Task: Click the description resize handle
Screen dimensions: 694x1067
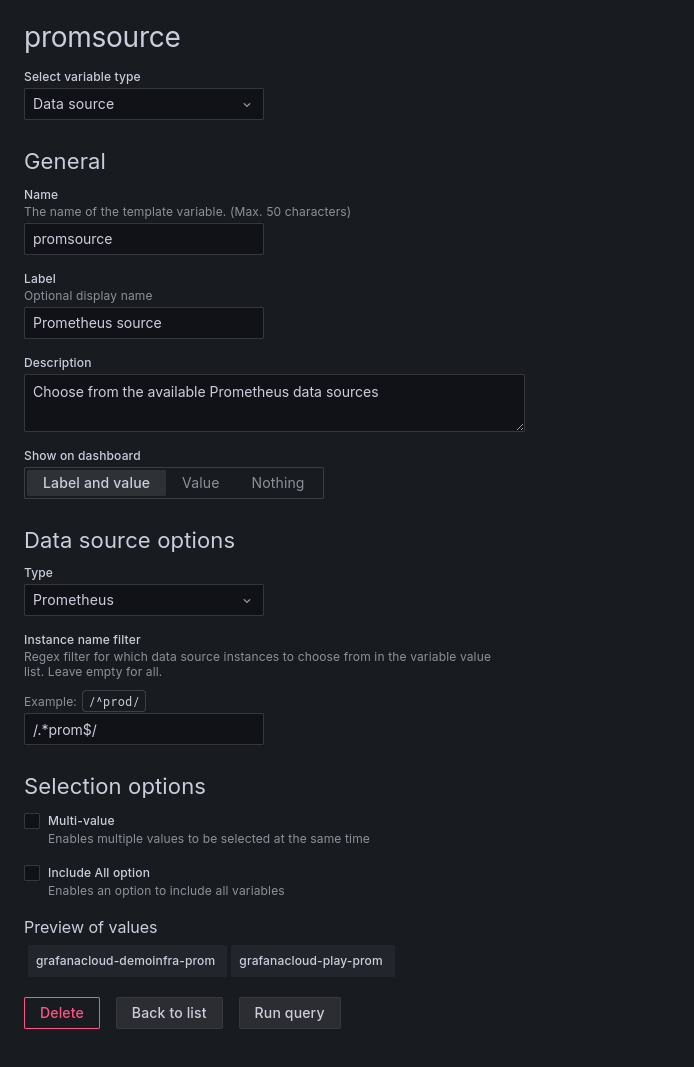Action: click(521, 428)
